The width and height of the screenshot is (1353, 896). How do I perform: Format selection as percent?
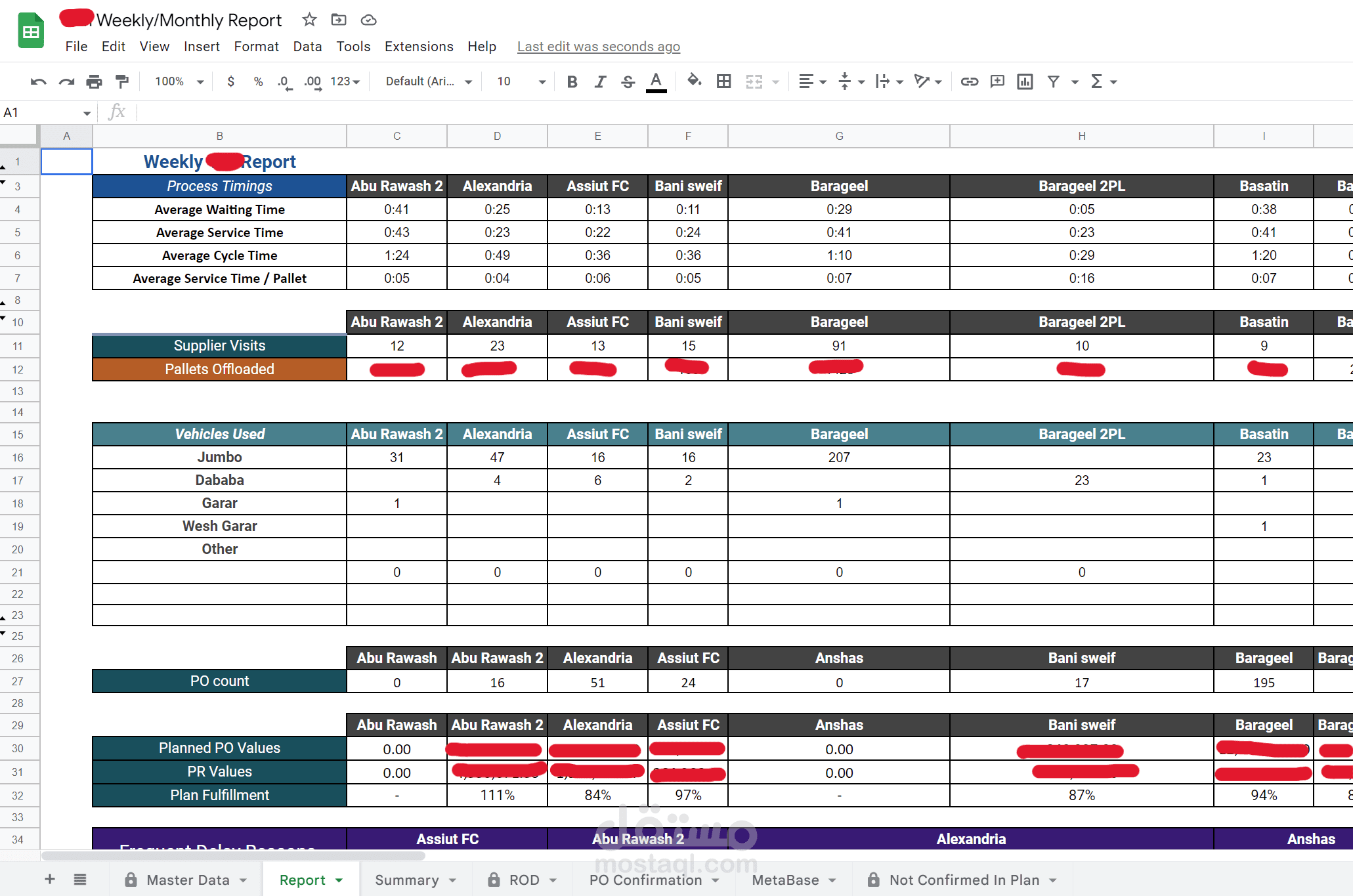pyautogui.click(x=257, y=81)
